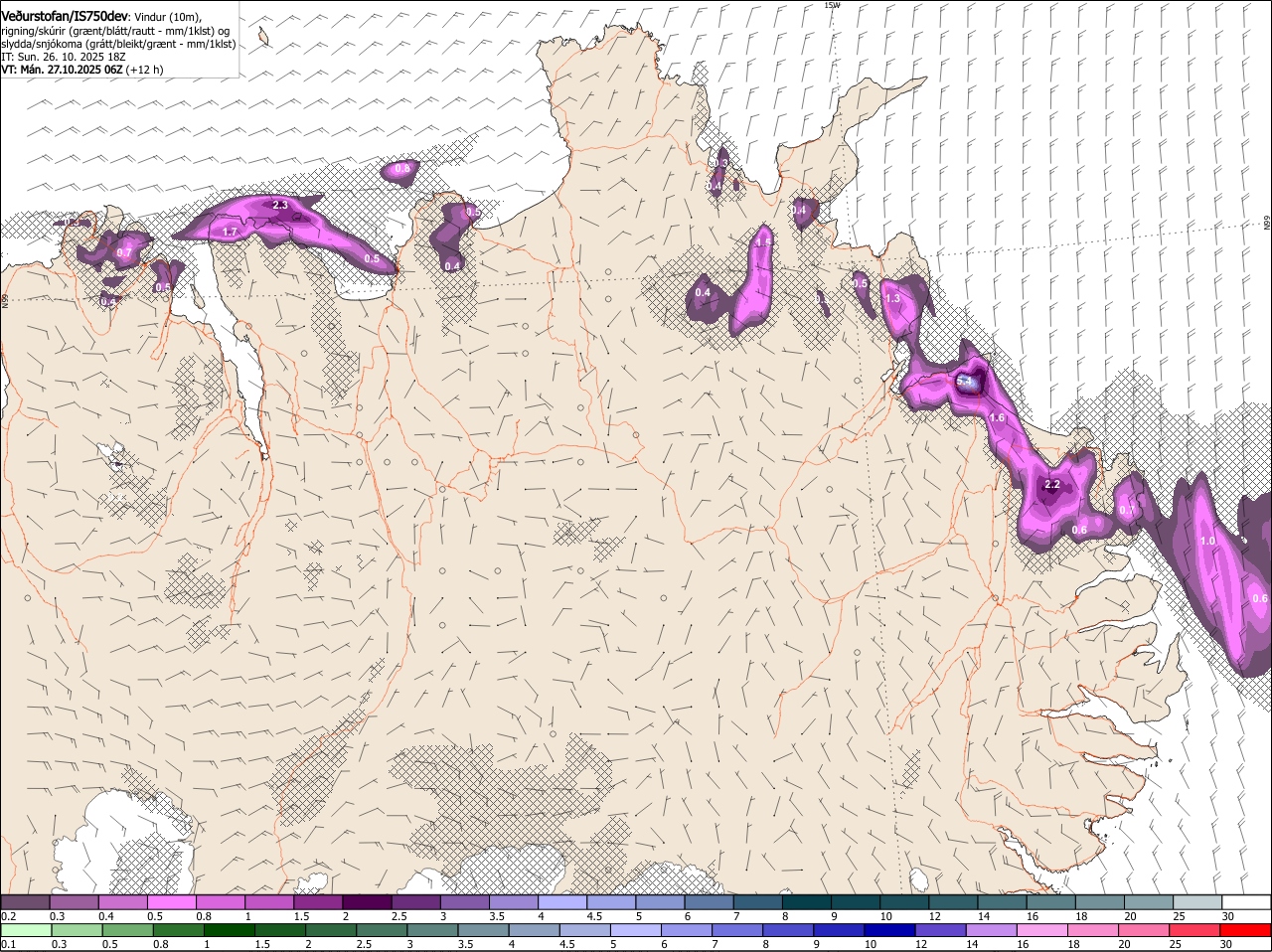This screenshot has height=952, width=1272.
Task: Click the 1.0 precipitation value label
Action: pyautogui.click(x=1207, y=542)
